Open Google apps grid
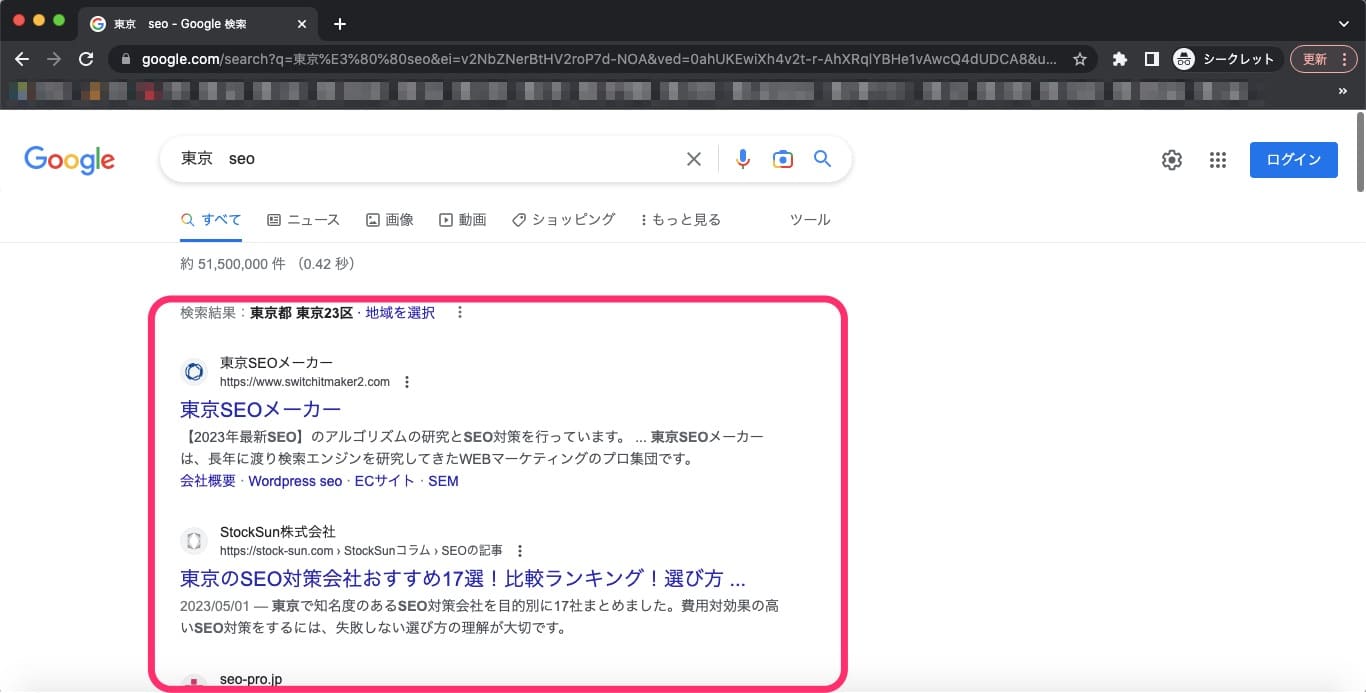 pos(1217,160)
